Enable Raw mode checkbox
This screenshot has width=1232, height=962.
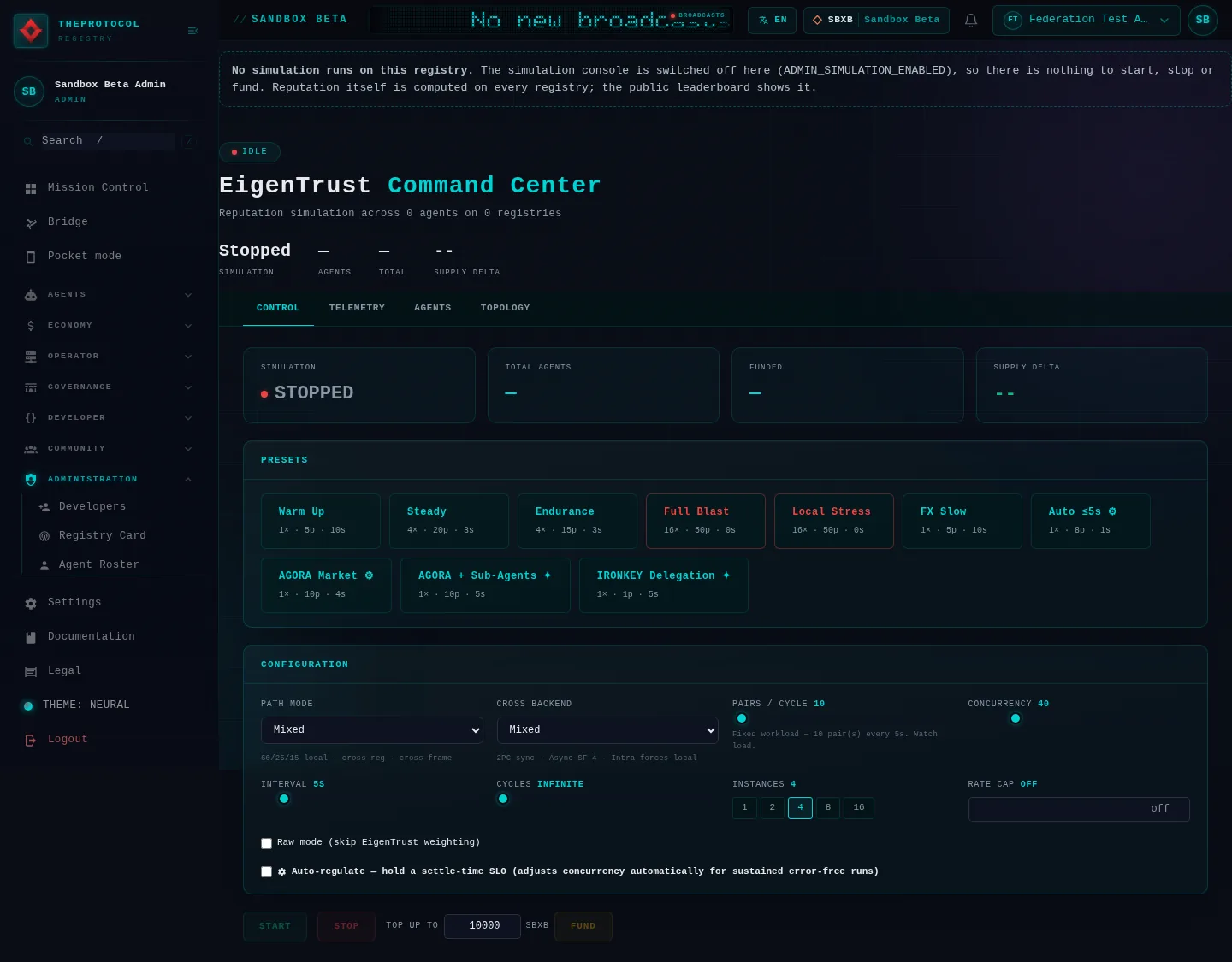266,843
